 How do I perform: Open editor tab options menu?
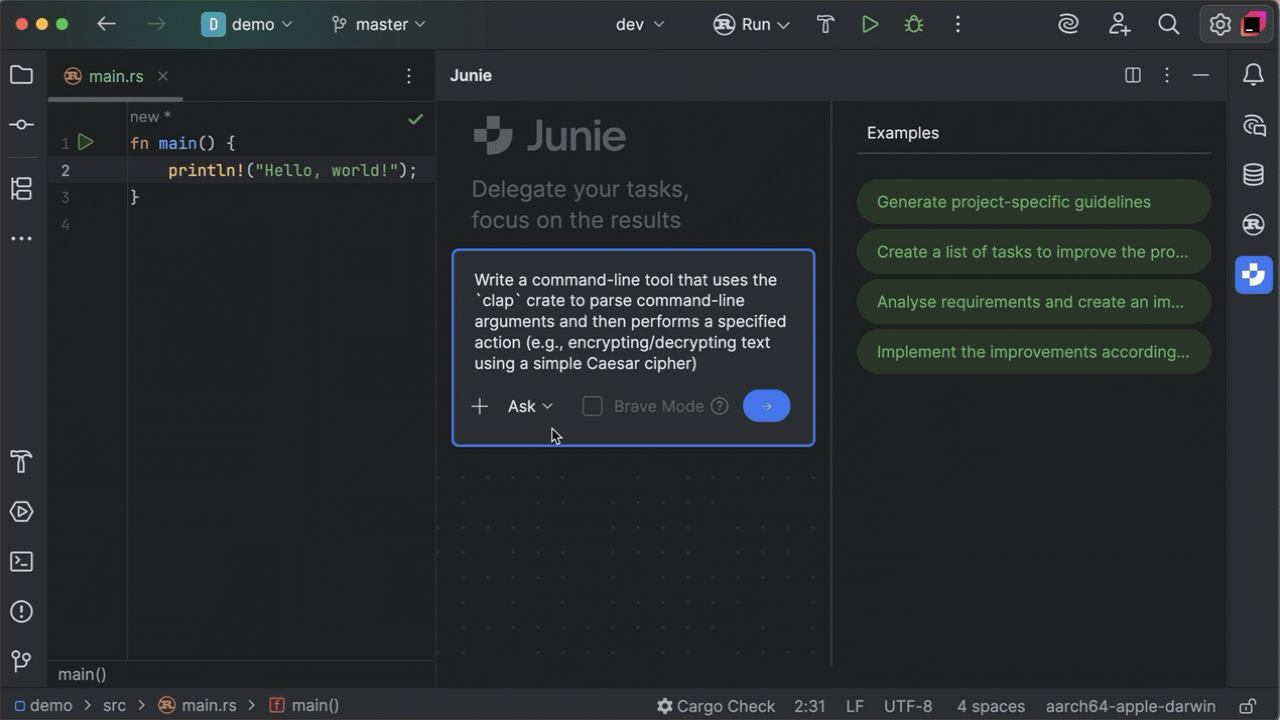pyautogui.click(x=409, y=76)
